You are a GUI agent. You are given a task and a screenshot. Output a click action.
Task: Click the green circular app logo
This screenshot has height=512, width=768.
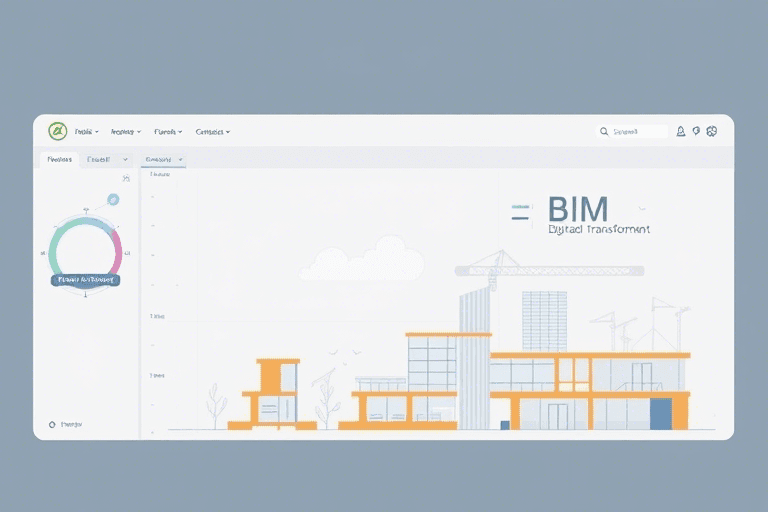[x=57, y=131]
